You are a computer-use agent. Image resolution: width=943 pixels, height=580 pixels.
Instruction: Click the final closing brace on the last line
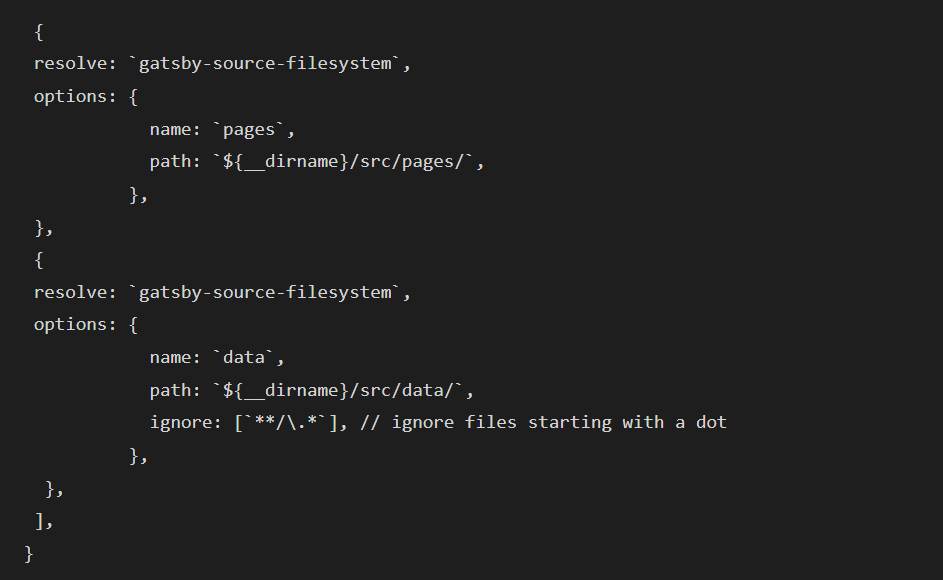pyautogui.click(x=28, y=554)
